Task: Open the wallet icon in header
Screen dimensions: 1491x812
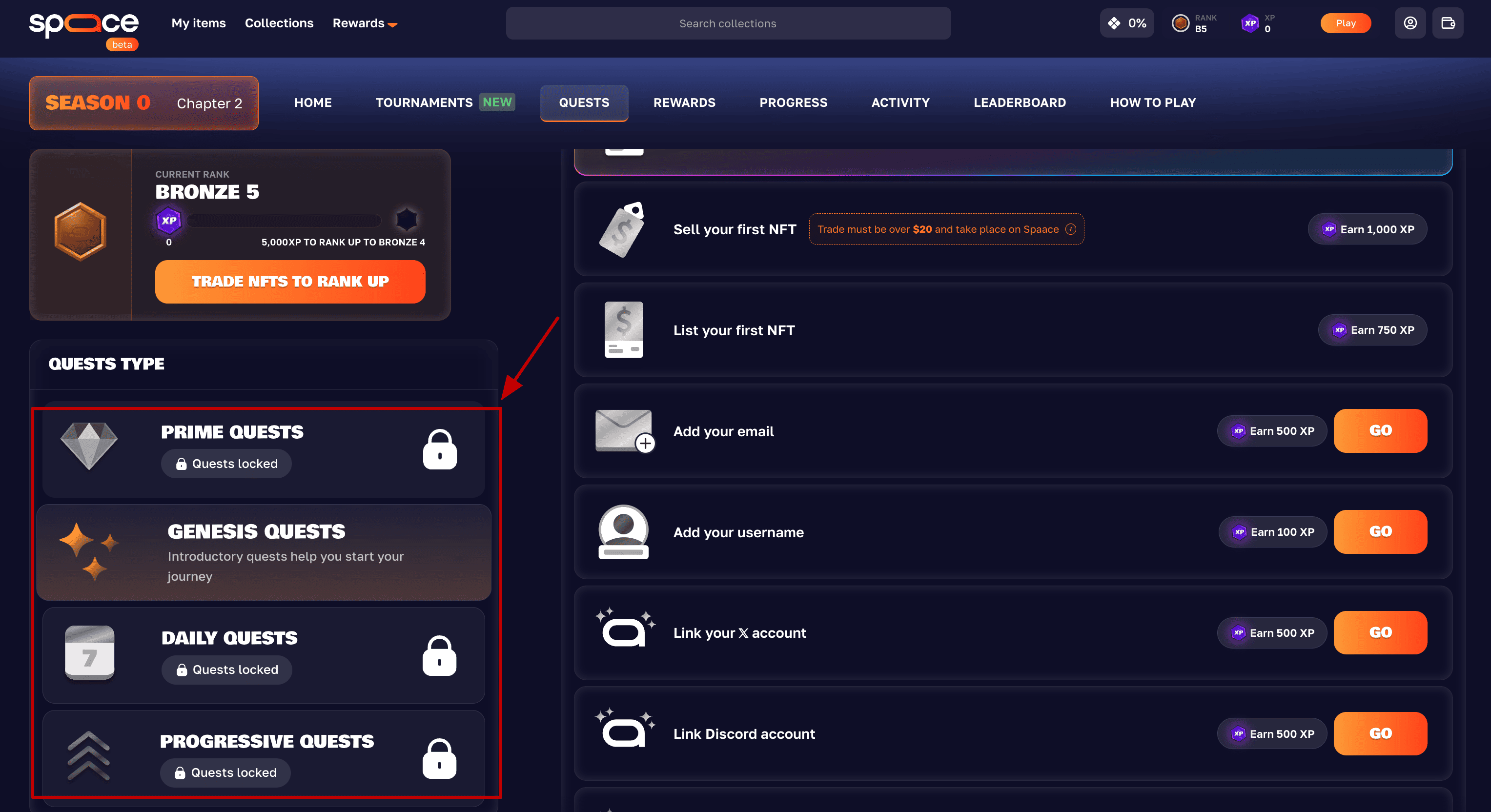Action: pyautogui.click(x=1448, y=23)
